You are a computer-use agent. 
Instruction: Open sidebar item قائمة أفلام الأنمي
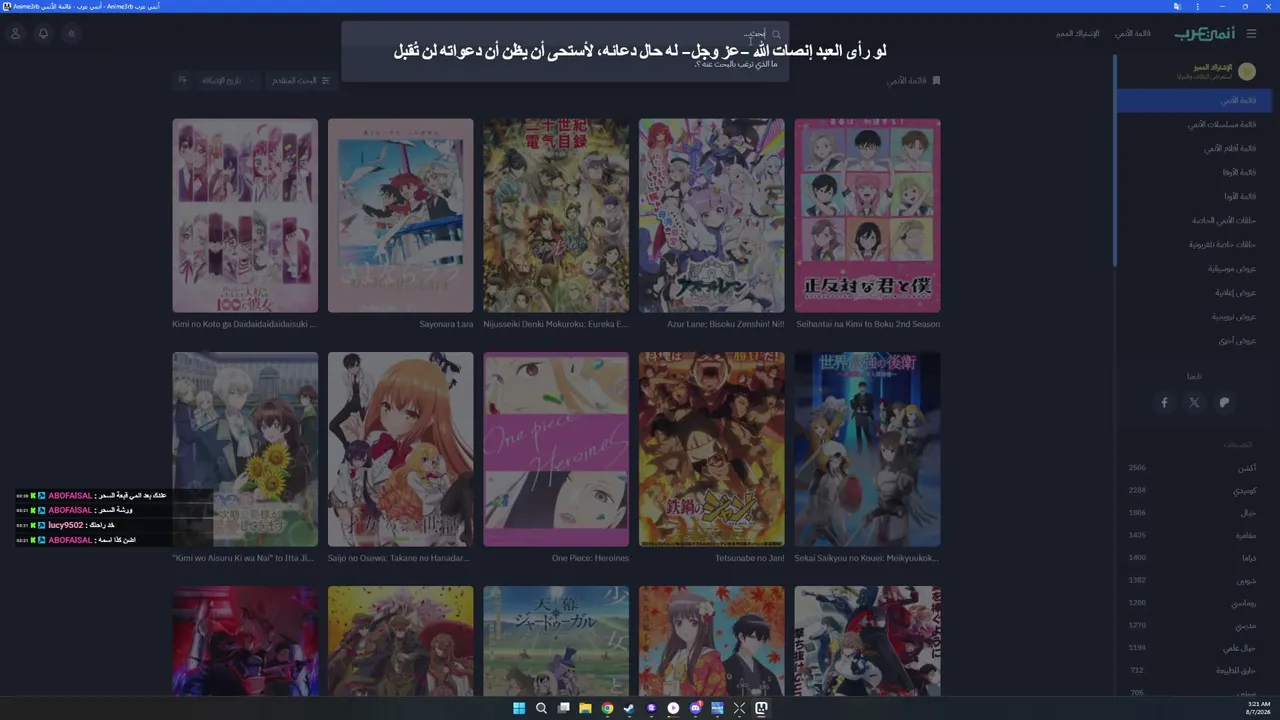tap(1194, 148)
